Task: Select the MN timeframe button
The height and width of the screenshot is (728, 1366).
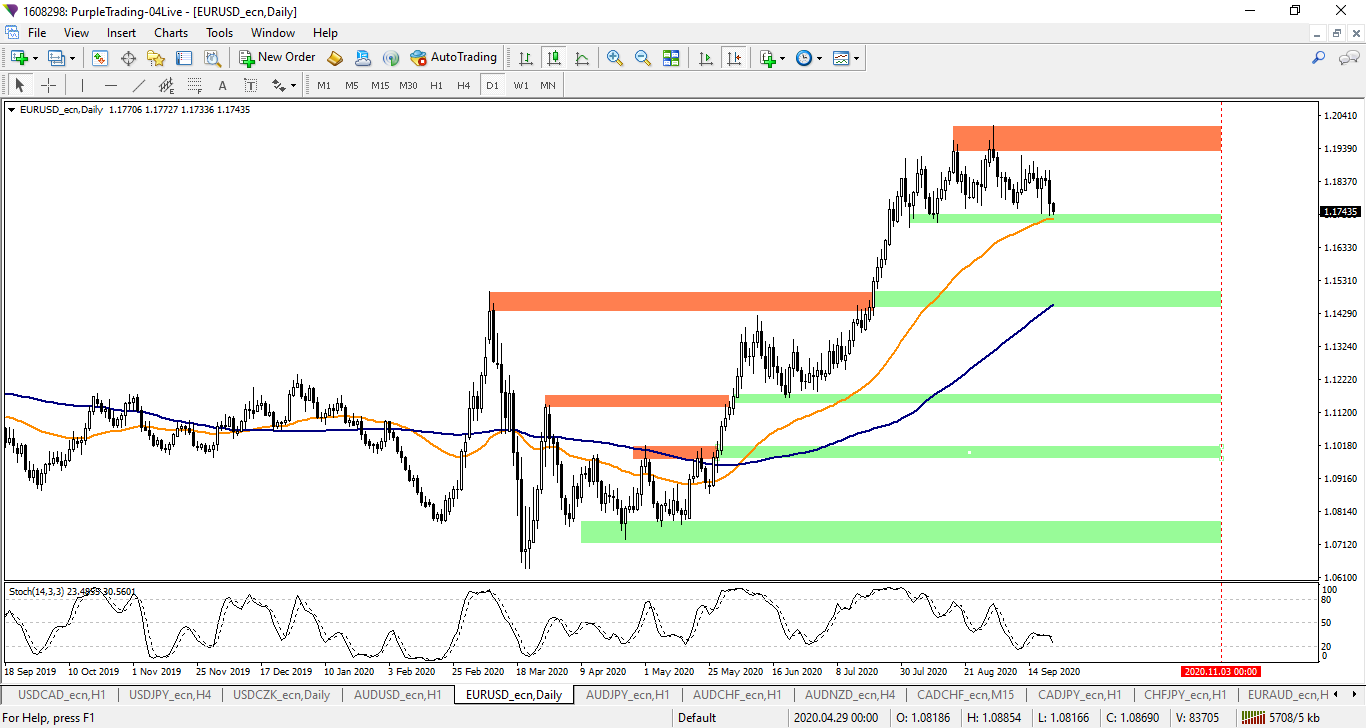Action: pos(548,85)
